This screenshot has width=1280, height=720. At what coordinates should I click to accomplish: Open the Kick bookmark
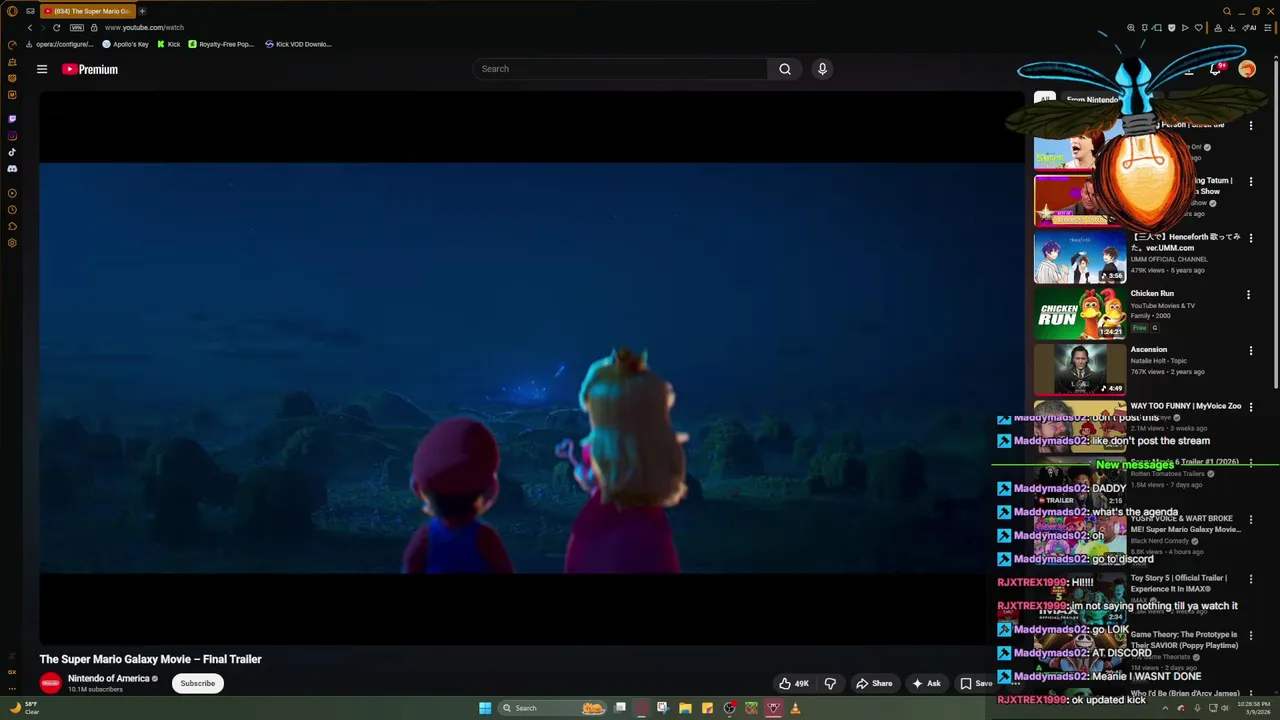[x=169, y=44]
